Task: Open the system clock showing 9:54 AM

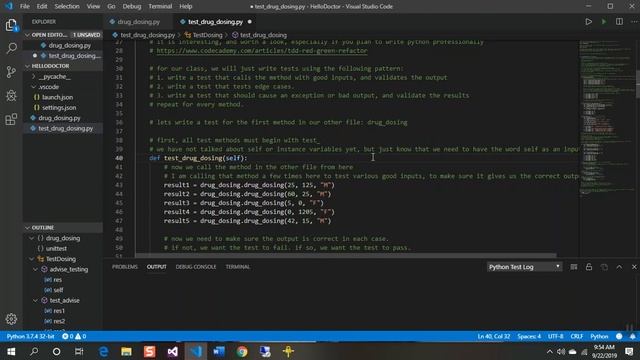Action: click(x=604, y=351)
